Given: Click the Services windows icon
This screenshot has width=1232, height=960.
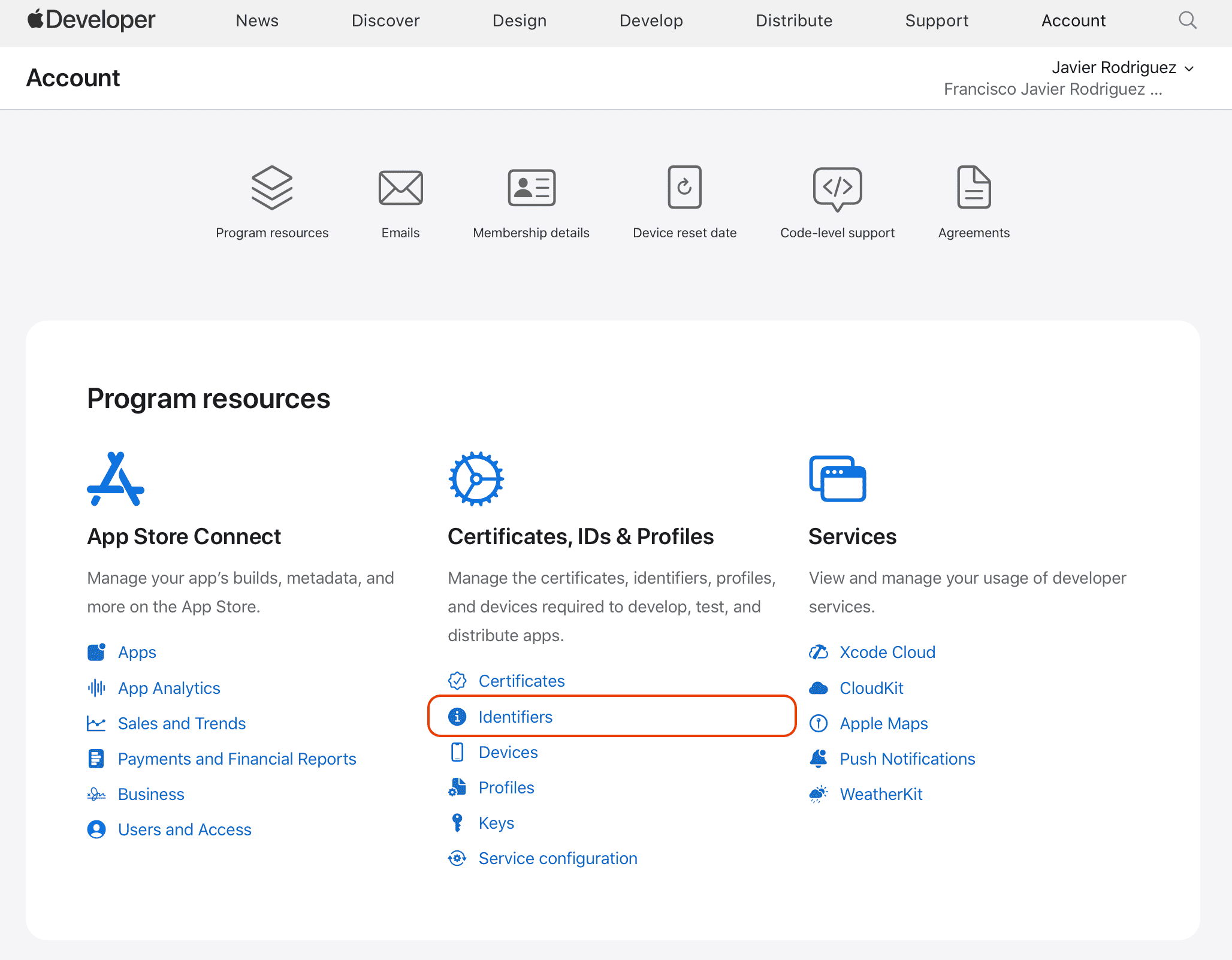Looking at the screenshot, I should click(x=837, y=479).
